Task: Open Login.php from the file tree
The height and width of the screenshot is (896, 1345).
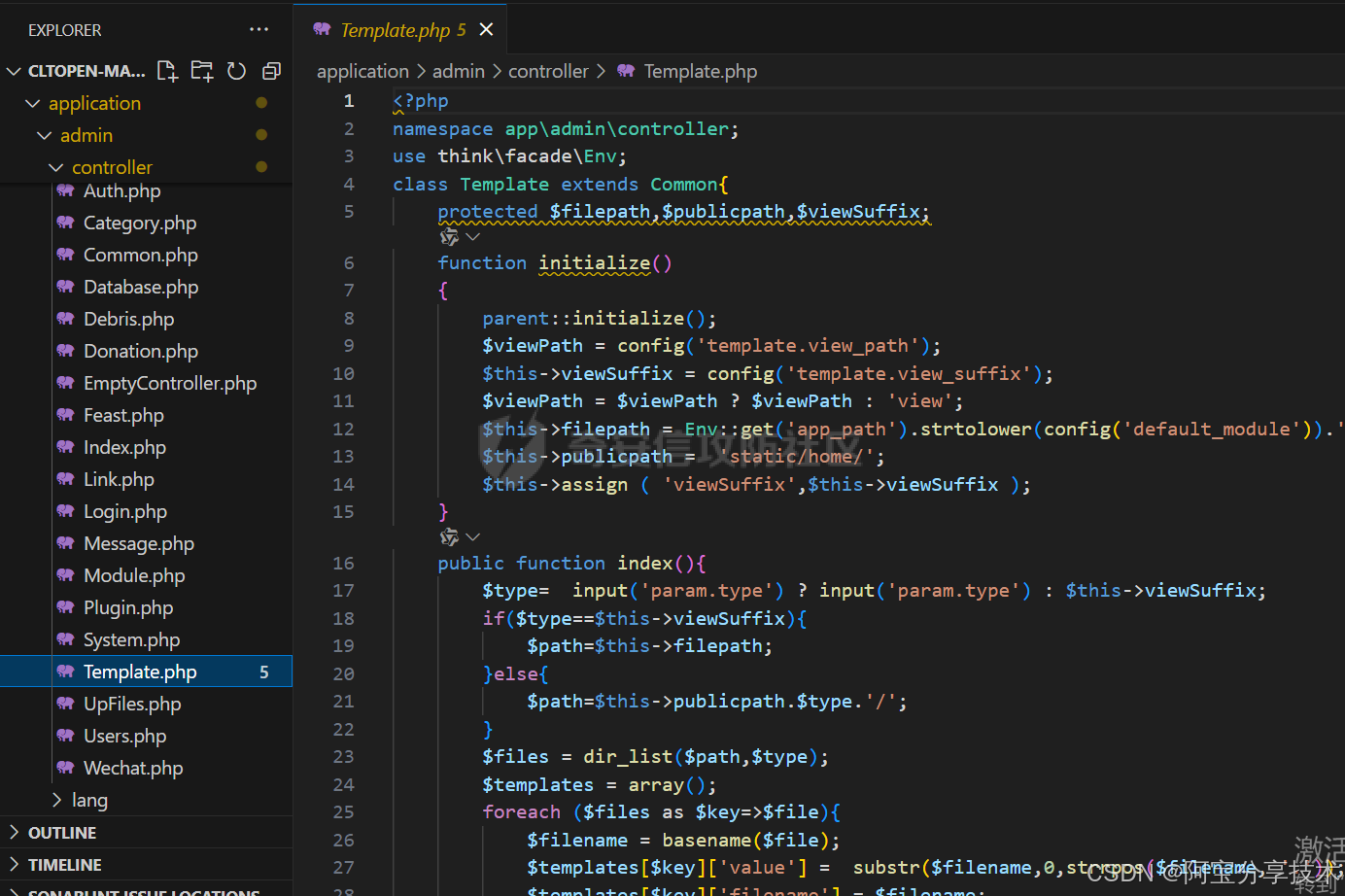Action: point(125,511)
